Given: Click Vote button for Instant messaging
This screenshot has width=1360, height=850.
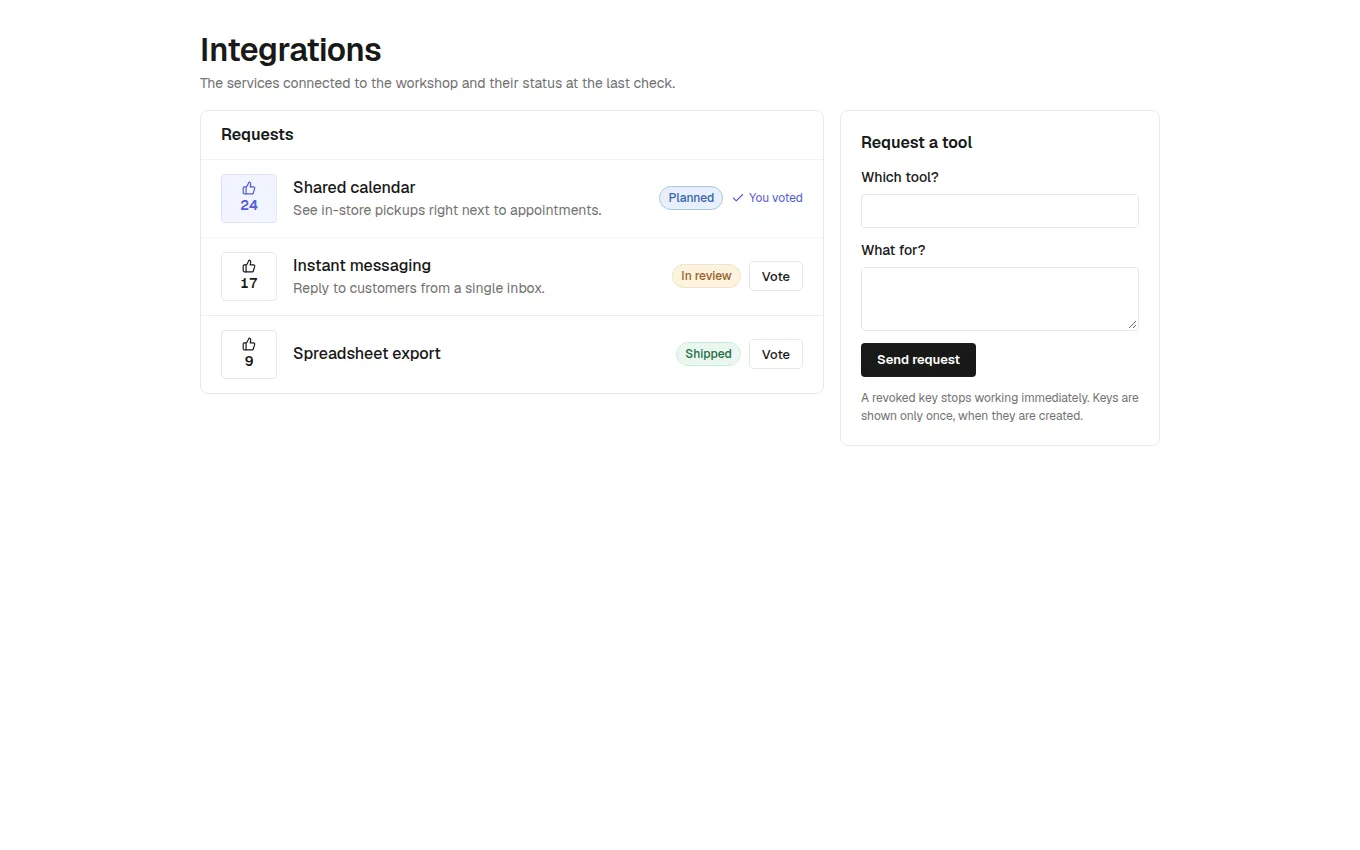Looking at the screenshot, I should pyautogui.click(x=776, y=276).
